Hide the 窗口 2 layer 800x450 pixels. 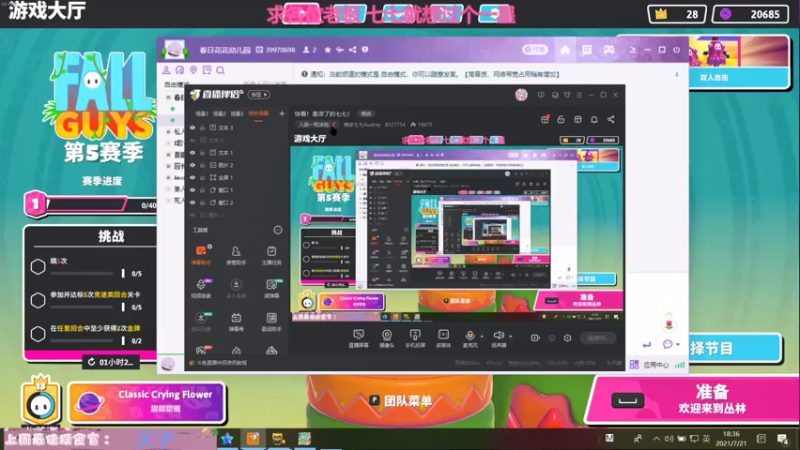tap(192, 203)
